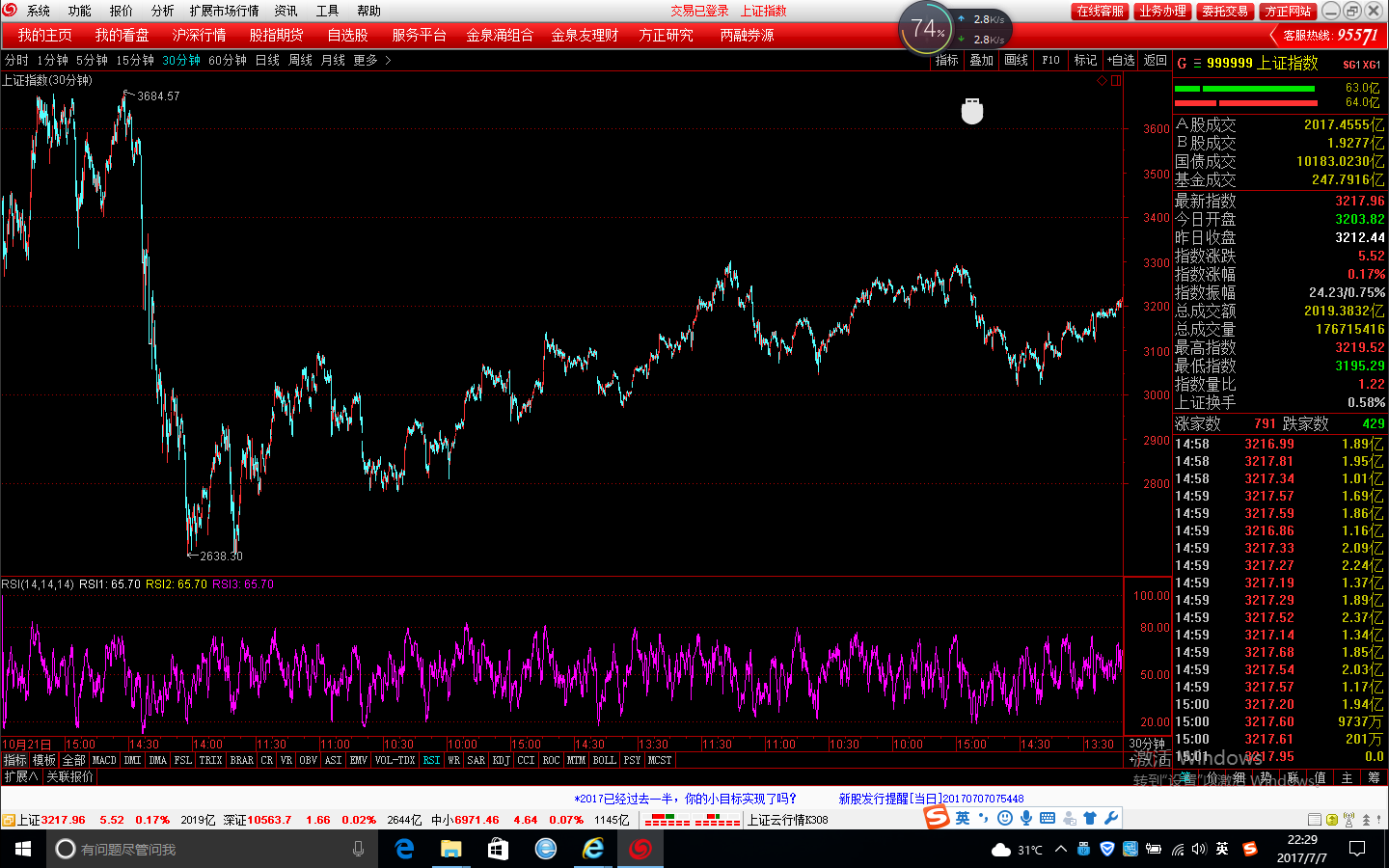Open the 分析 menu
Image resolution: width=1389 pixels, height=868 pixels.
tap(163, 11)
